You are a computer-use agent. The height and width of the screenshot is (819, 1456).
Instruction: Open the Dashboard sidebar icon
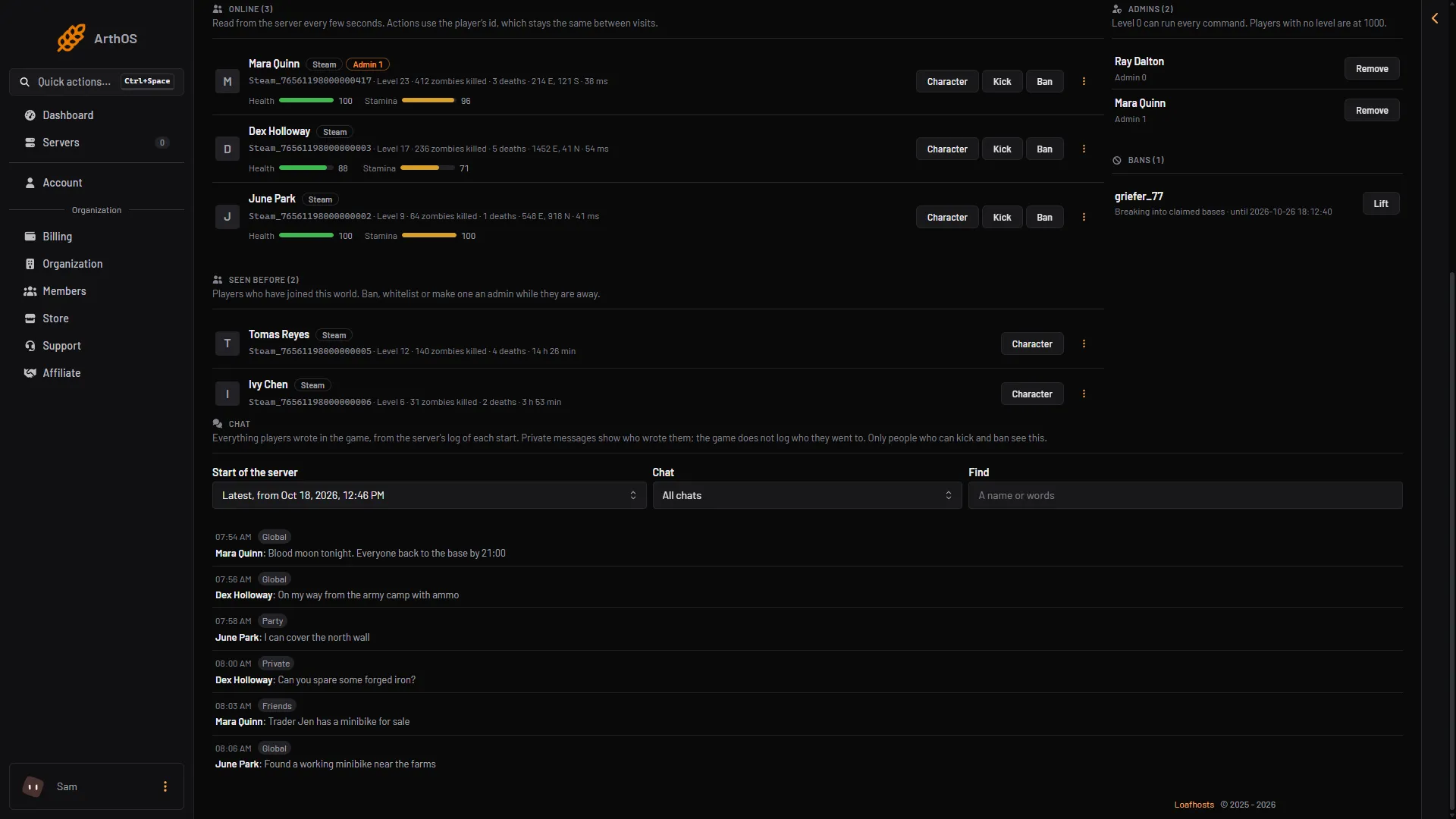(x=30, y=115)
